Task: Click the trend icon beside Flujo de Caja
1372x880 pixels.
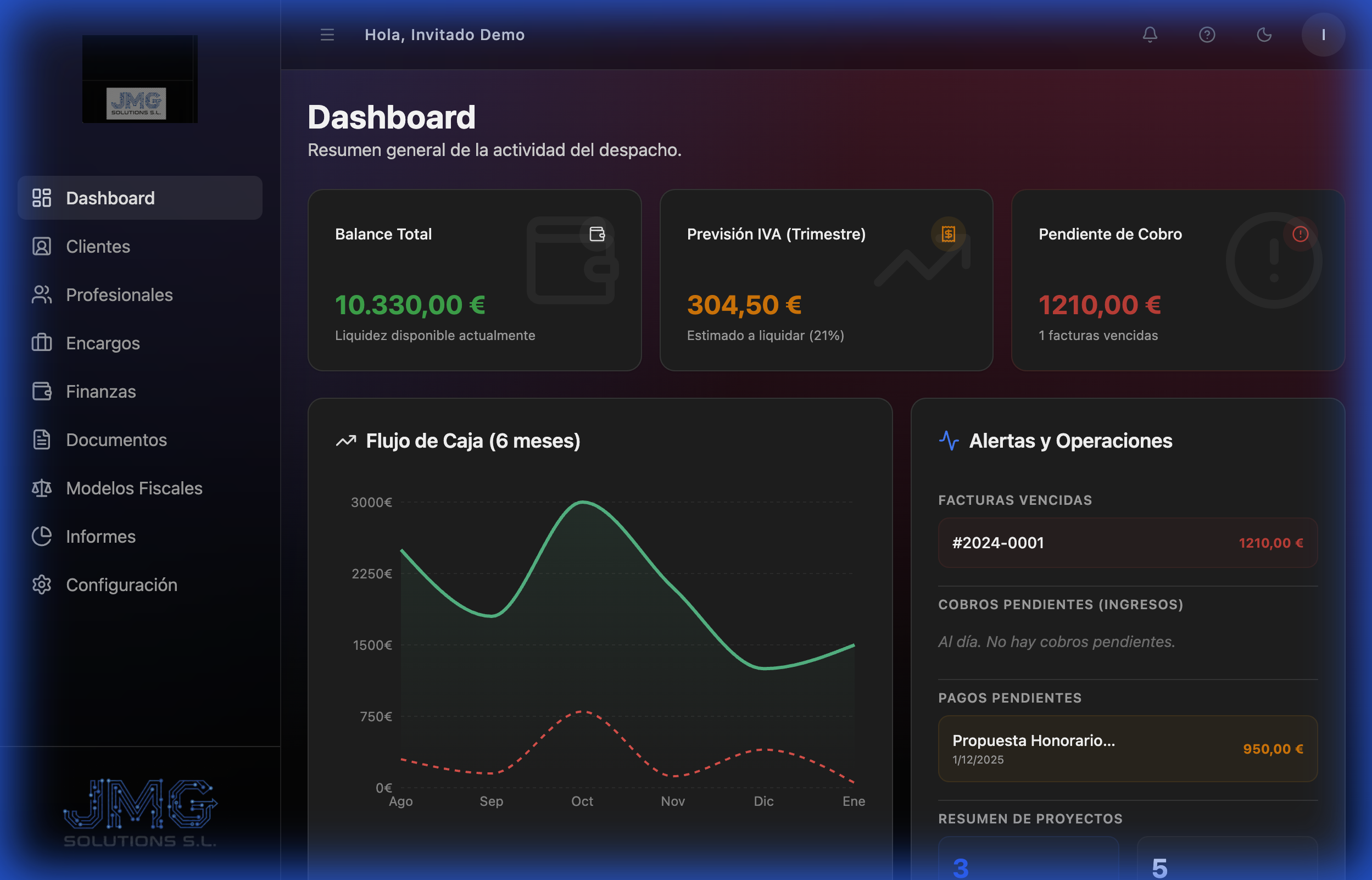Action: point(345,441)
